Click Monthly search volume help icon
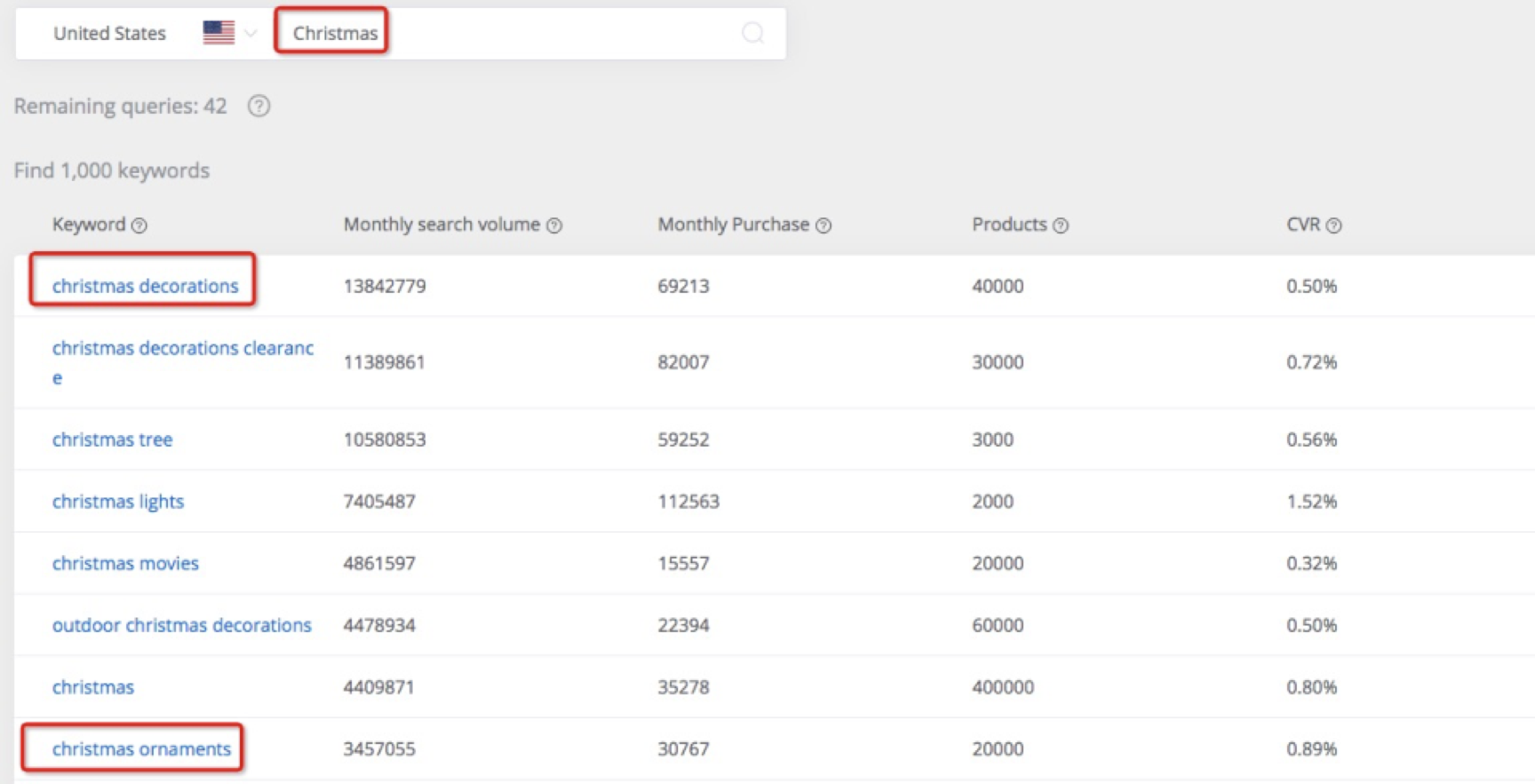Image resolution: width=1535 pixels, height=784 pixels. 554,226
